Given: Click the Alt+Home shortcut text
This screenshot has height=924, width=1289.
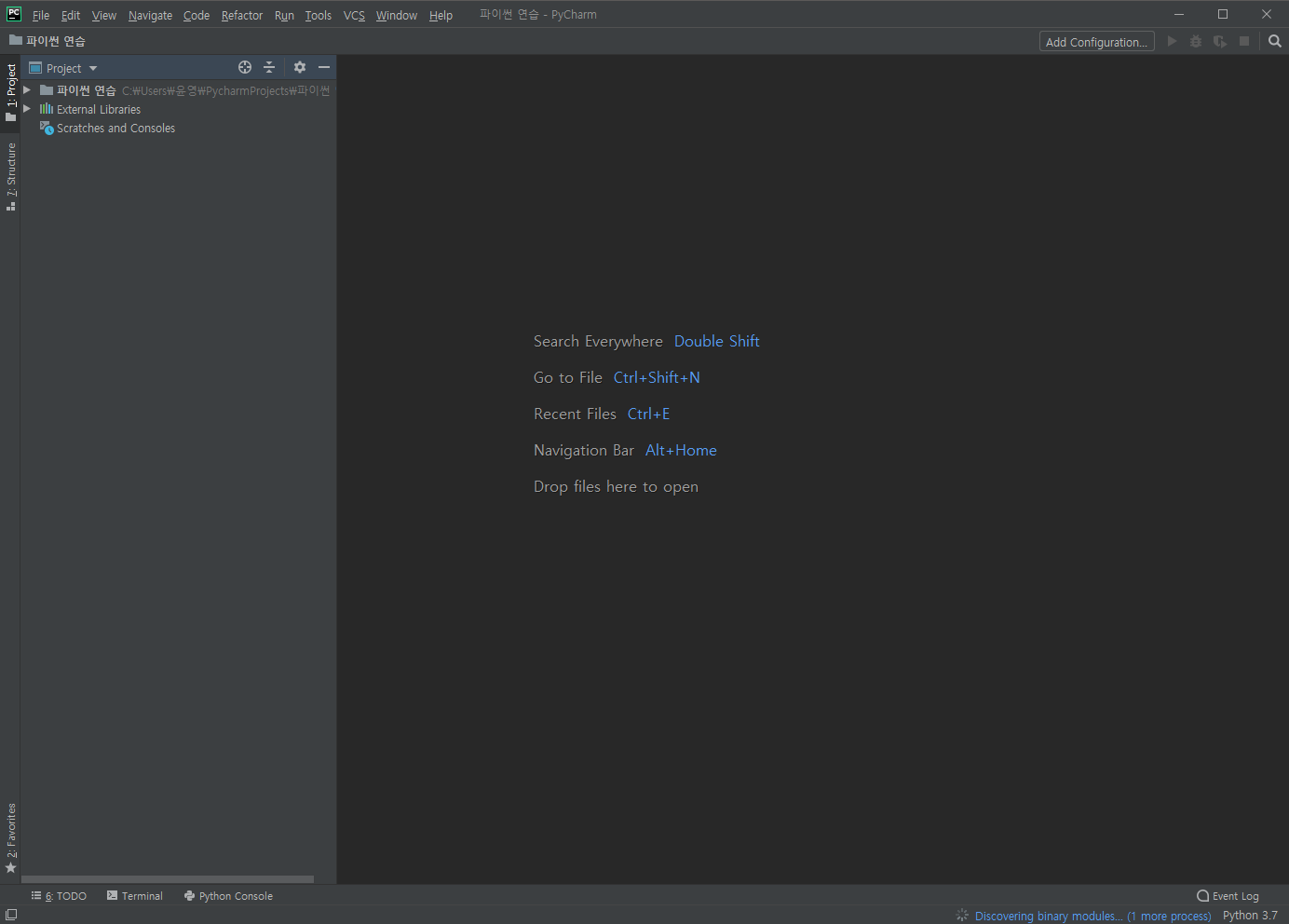Looking at the screenshot, I should coord(681,450).
